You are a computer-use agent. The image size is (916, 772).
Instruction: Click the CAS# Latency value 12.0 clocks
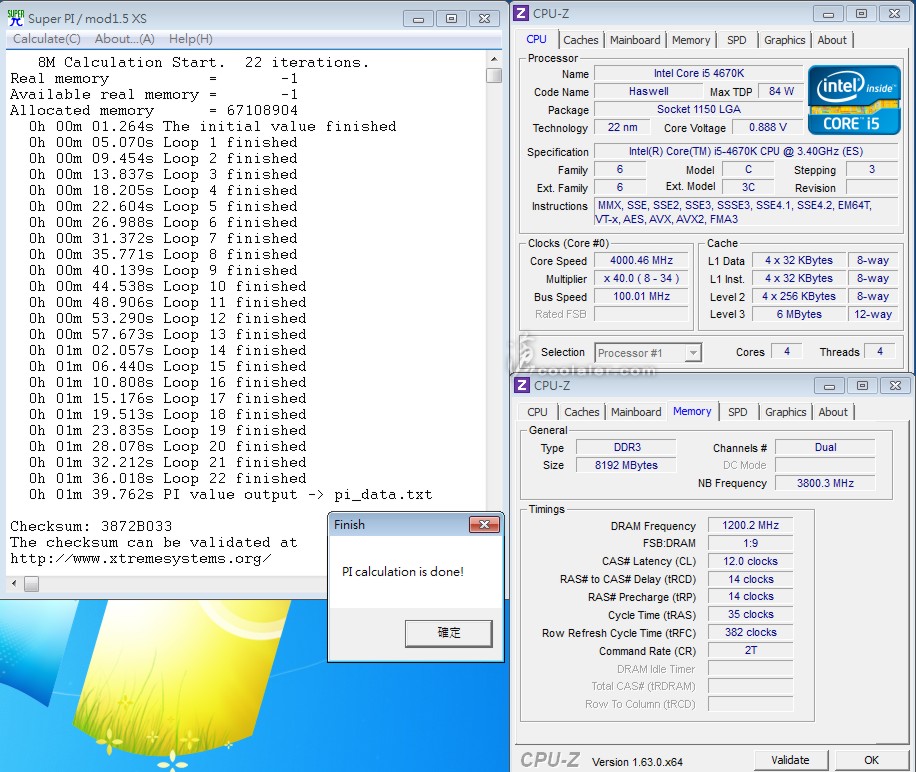tap(751, 561)
